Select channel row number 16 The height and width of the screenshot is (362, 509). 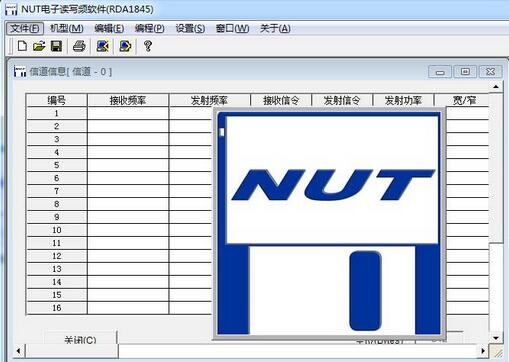[x=56, y=308]
